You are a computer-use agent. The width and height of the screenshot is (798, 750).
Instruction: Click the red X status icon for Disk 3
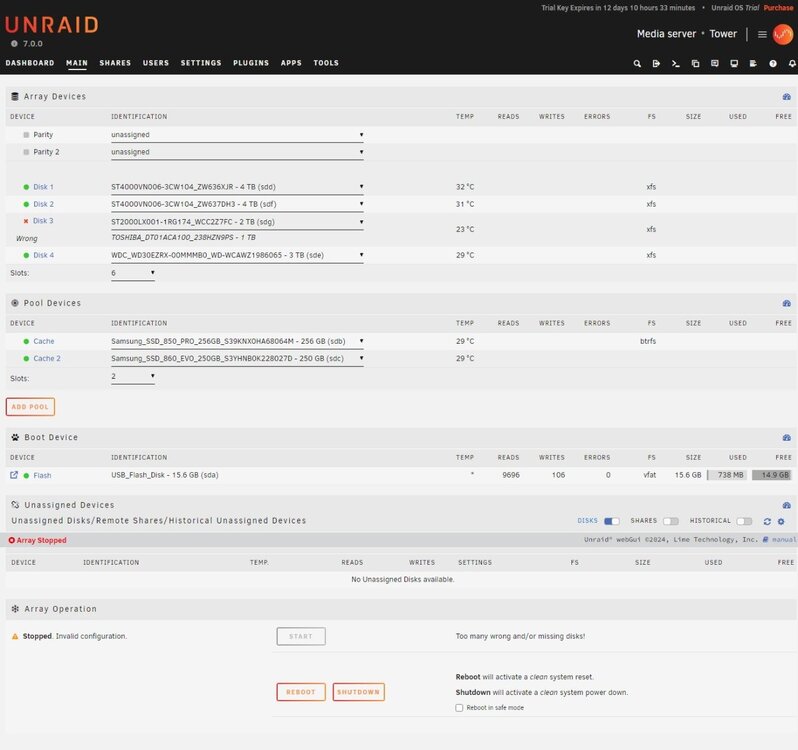point(26,221)
